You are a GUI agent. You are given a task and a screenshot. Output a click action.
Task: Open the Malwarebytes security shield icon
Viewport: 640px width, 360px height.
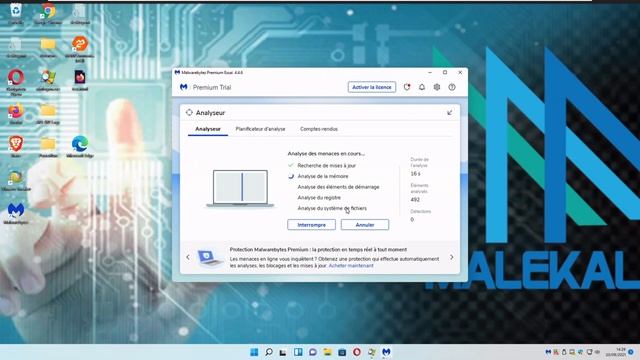pyautogui.click(x=407, y=87)
